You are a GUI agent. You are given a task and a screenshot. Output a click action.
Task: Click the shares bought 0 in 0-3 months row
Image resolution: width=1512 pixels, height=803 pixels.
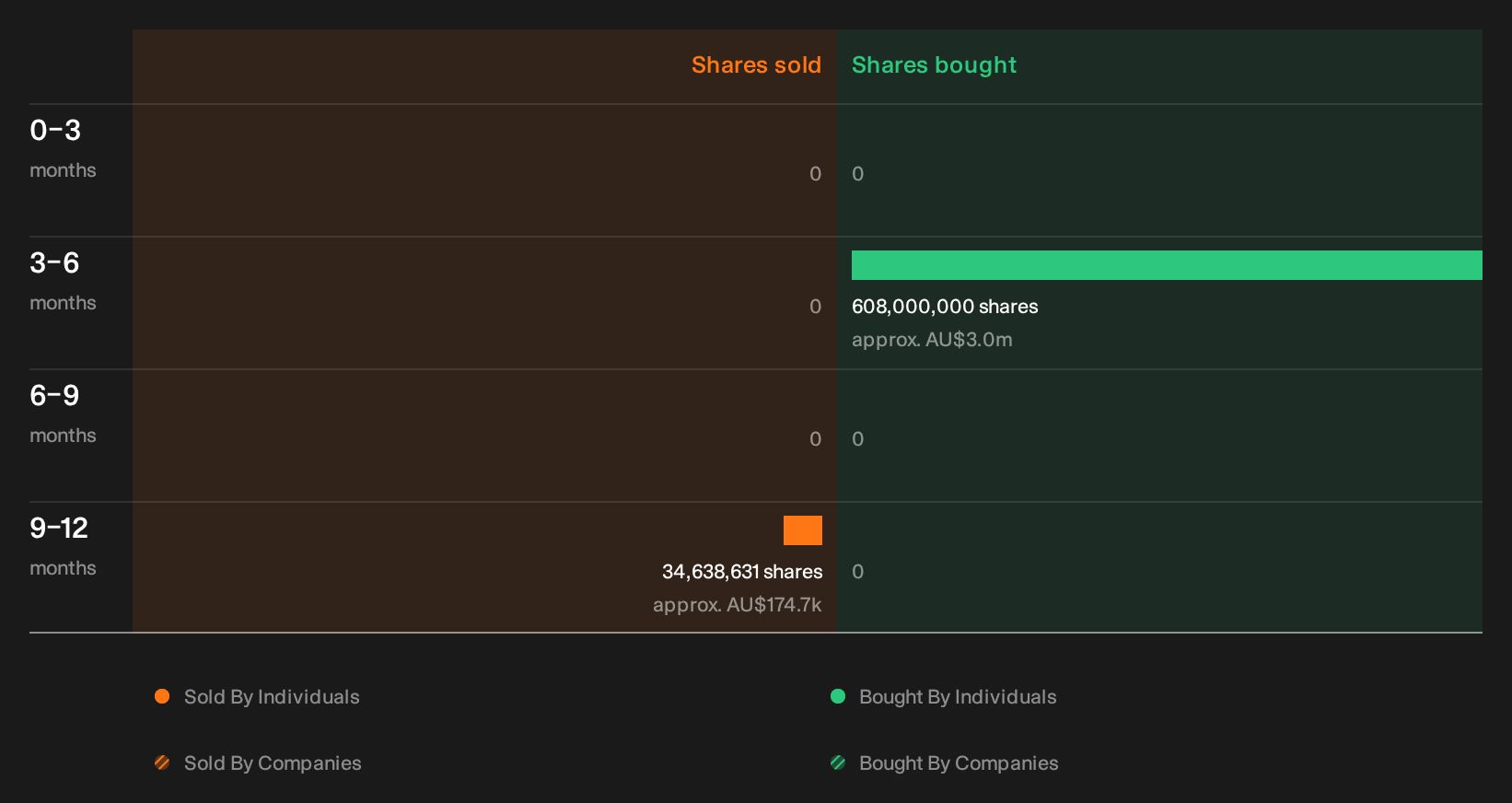coord(858,174)
